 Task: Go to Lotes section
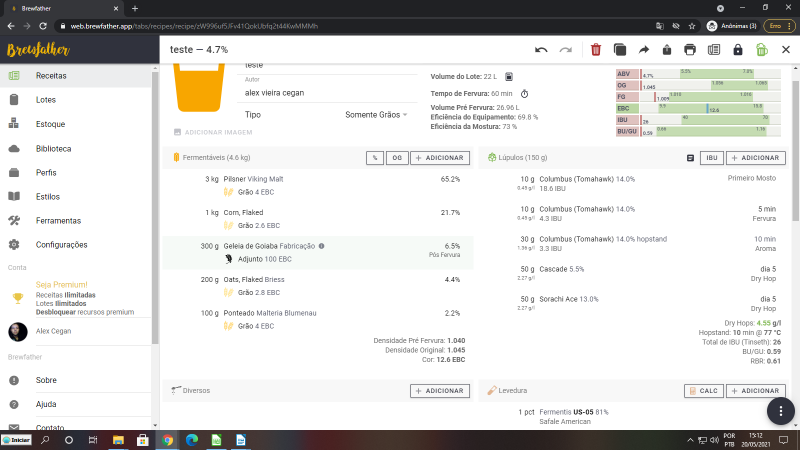pos(76,100)
